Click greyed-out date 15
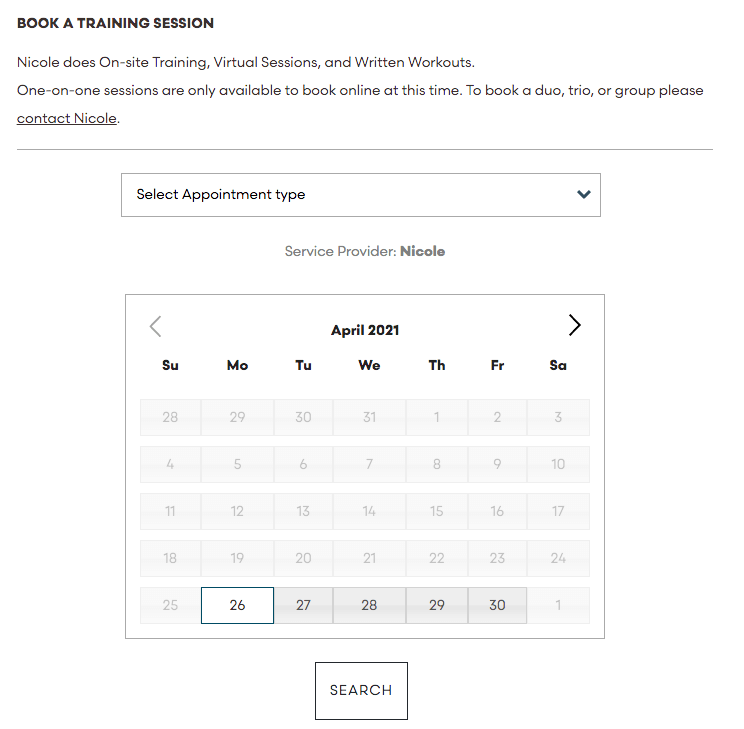The image size is (744, 729). click(437, 511)
